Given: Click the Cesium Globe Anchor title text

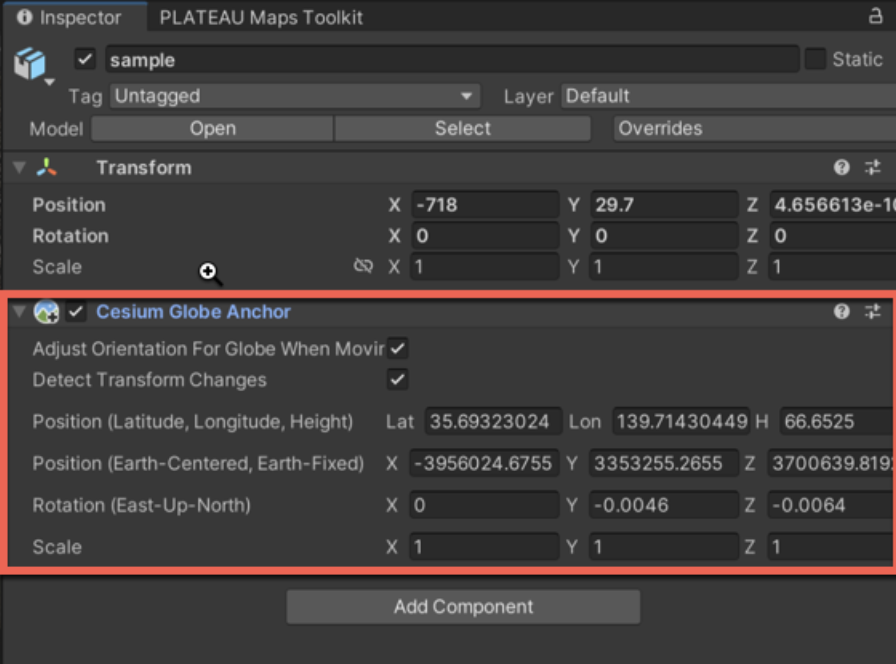Looking at the screenshot, I should (193, 311).
